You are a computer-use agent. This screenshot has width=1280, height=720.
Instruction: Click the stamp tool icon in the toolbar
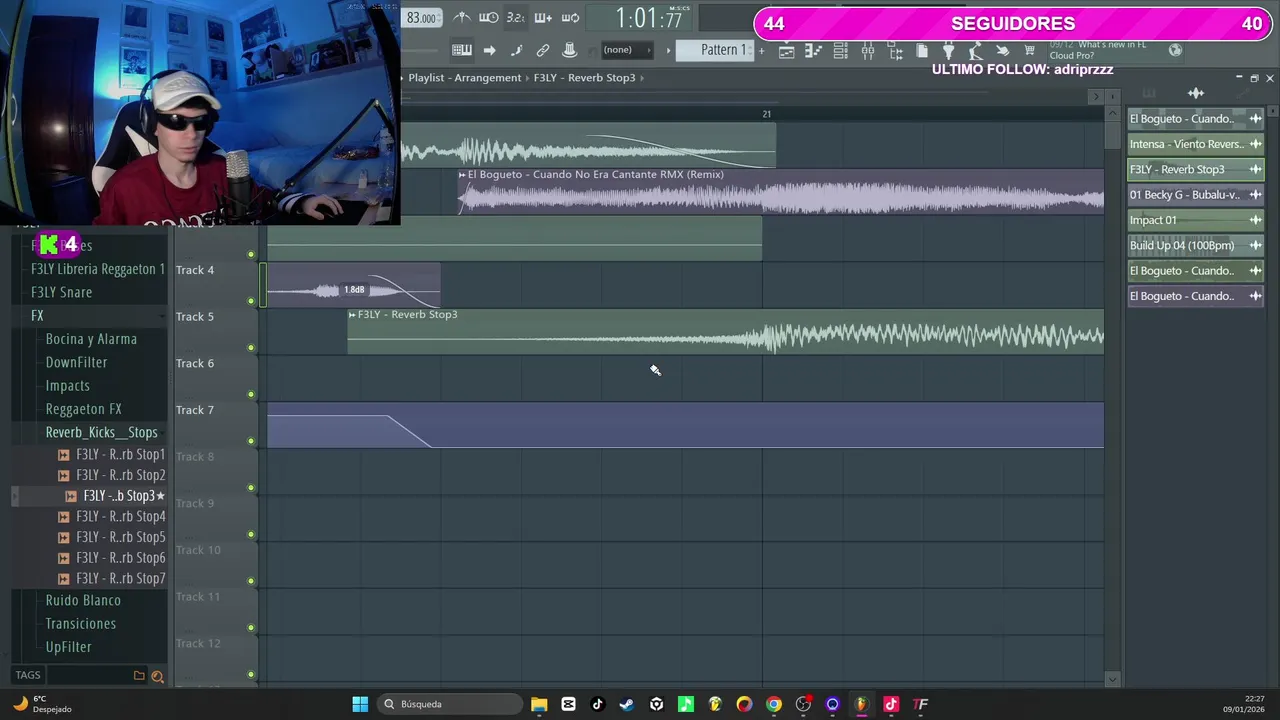570,50
